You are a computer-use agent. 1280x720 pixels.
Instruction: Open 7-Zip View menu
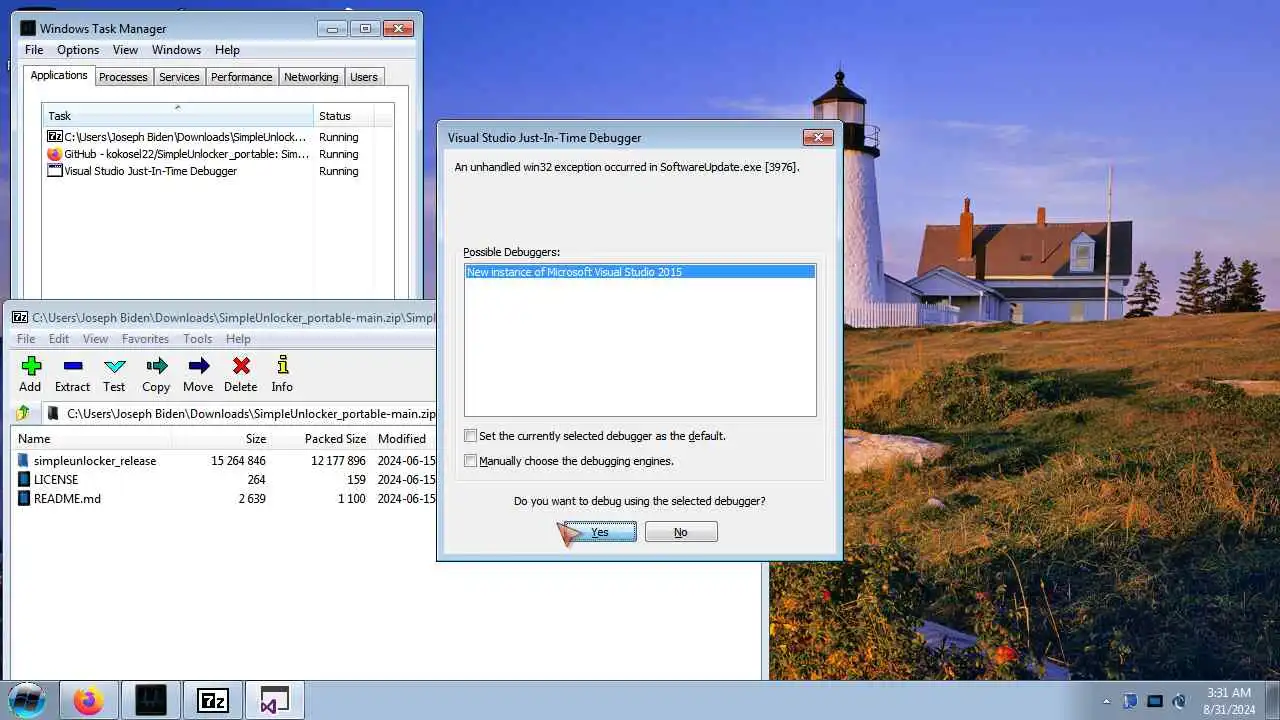point(95,339)
